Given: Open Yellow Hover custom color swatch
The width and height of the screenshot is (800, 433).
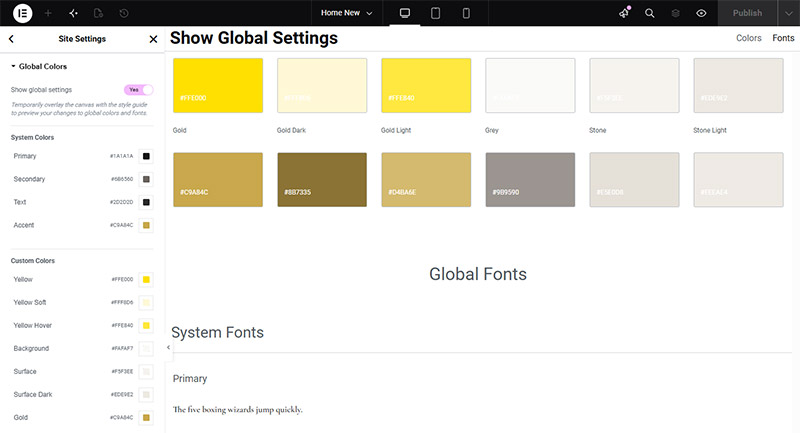Looking at the screenshot, I should coord(146,325).
